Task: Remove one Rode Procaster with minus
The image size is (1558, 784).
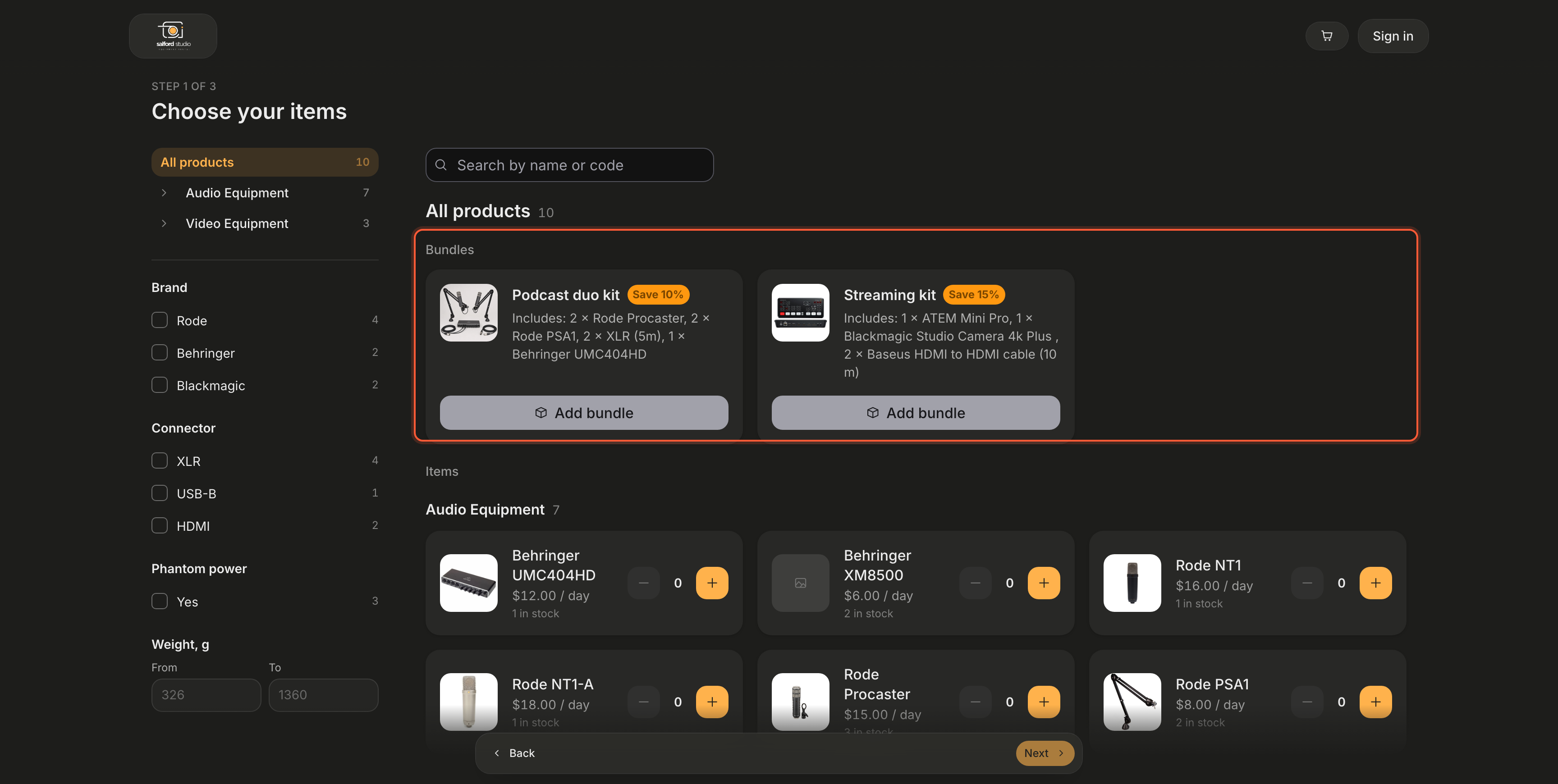Action: click(x=975, y=702)
